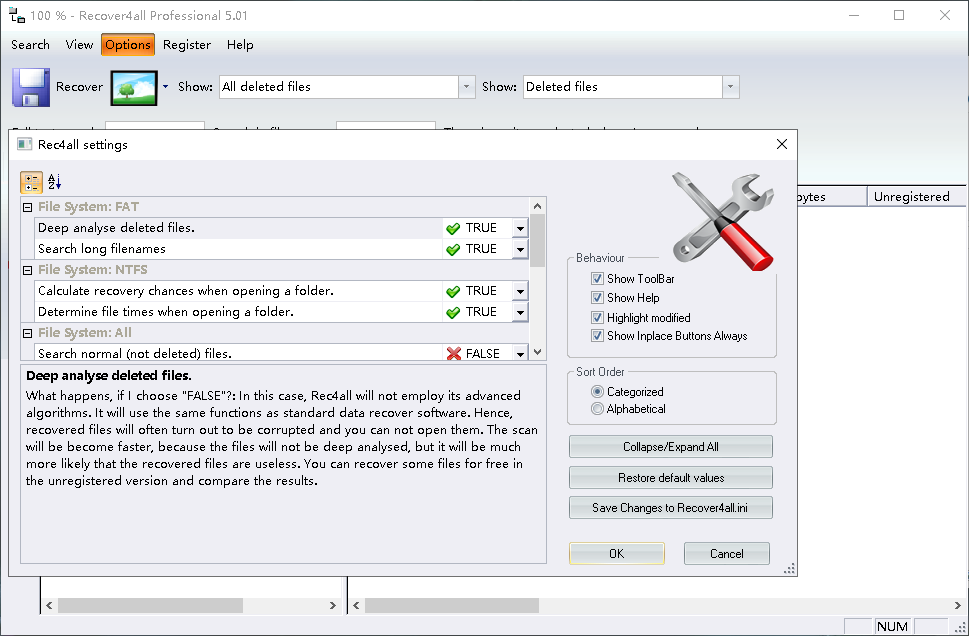Viewport: 969px width, 636px height.
Task: Click the dialog resize grip corner
Action: (789, 569)
